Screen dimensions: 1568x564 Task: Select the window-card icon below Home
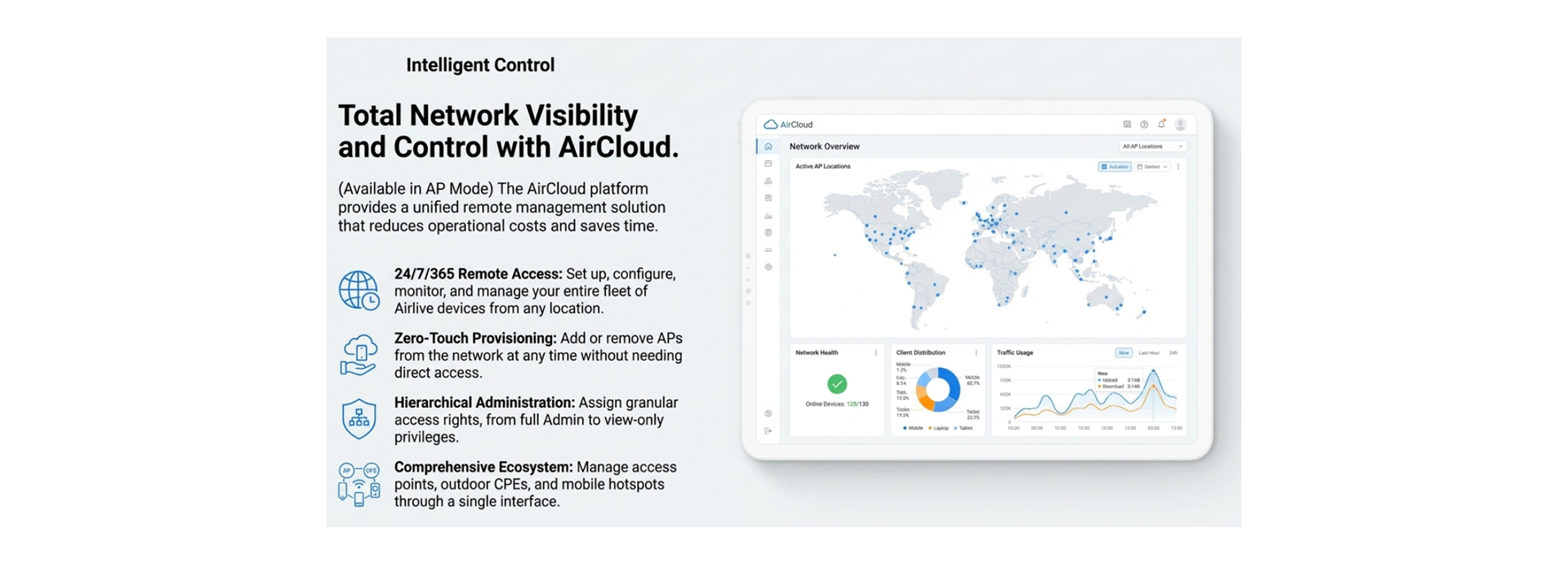[x=768, y=163]
